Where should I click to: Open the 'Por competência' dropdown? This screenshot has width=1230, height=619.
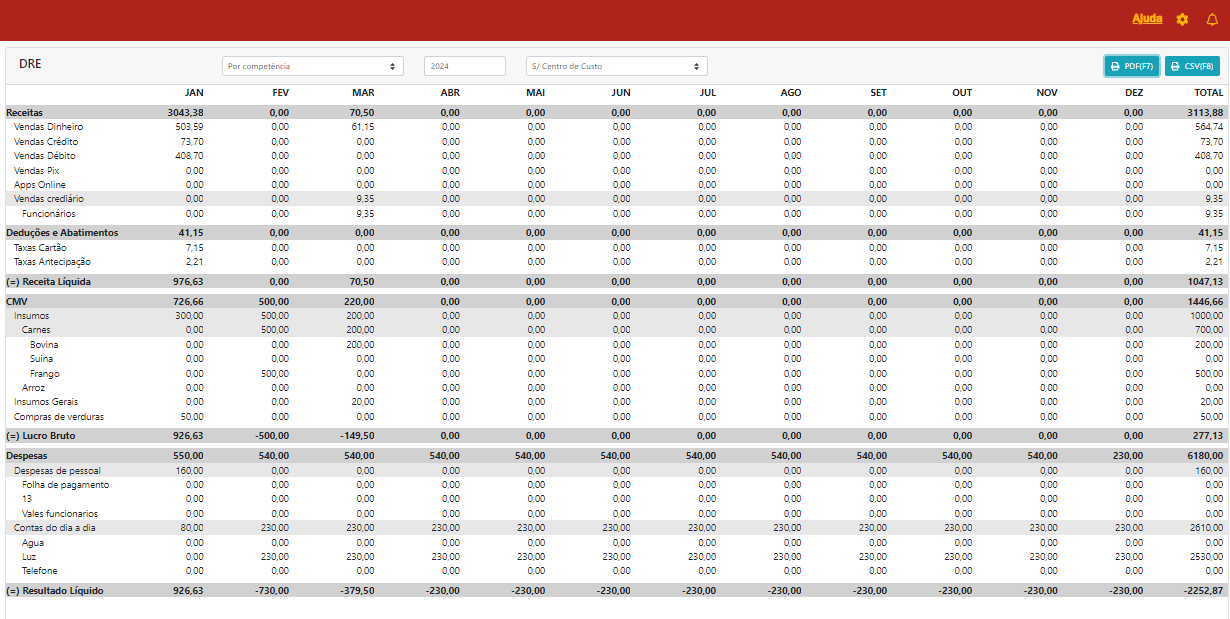[312, 66]
